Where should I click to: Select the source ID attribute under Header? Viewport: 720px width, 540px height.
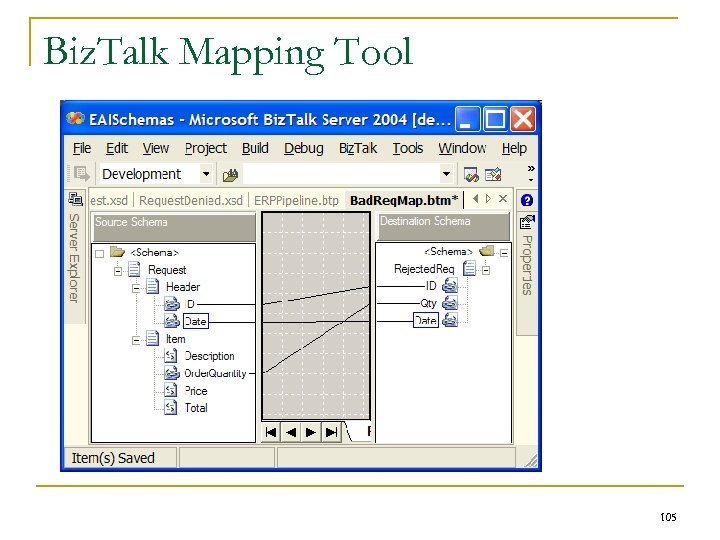click(x=190, y=304)
